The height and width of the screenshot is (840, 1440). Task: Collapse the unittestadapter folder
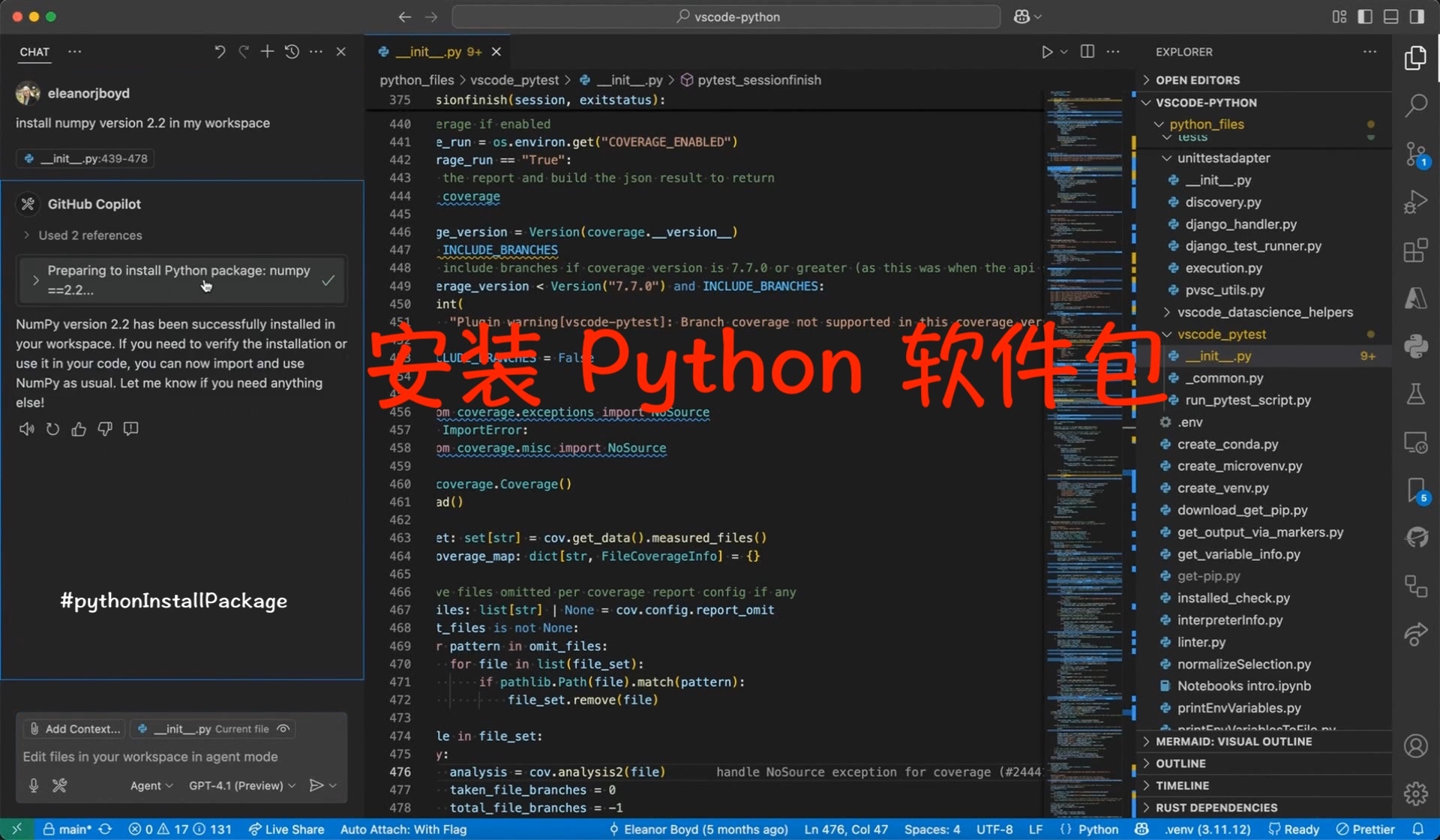pyautogui.click(x=1222, y=158)
